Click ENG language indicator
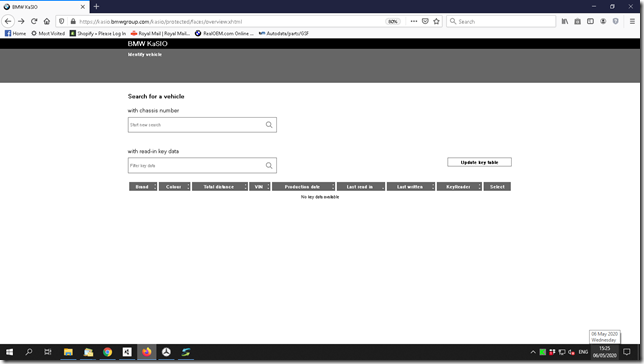644x364 pixels. (x=583, y=352)
